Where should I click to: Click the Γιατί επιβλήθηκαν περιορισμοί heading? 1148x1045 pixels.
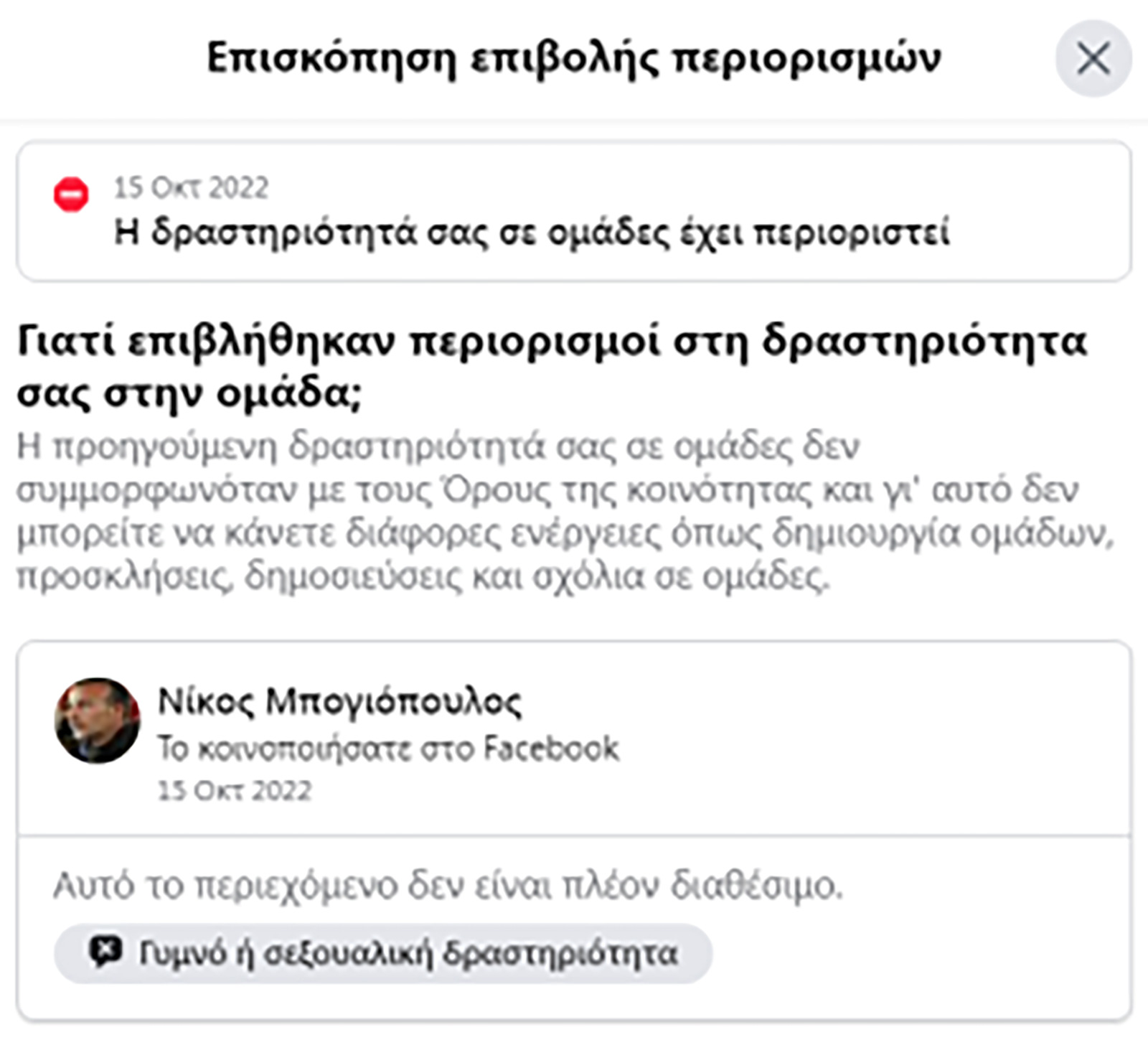point(552,367)
